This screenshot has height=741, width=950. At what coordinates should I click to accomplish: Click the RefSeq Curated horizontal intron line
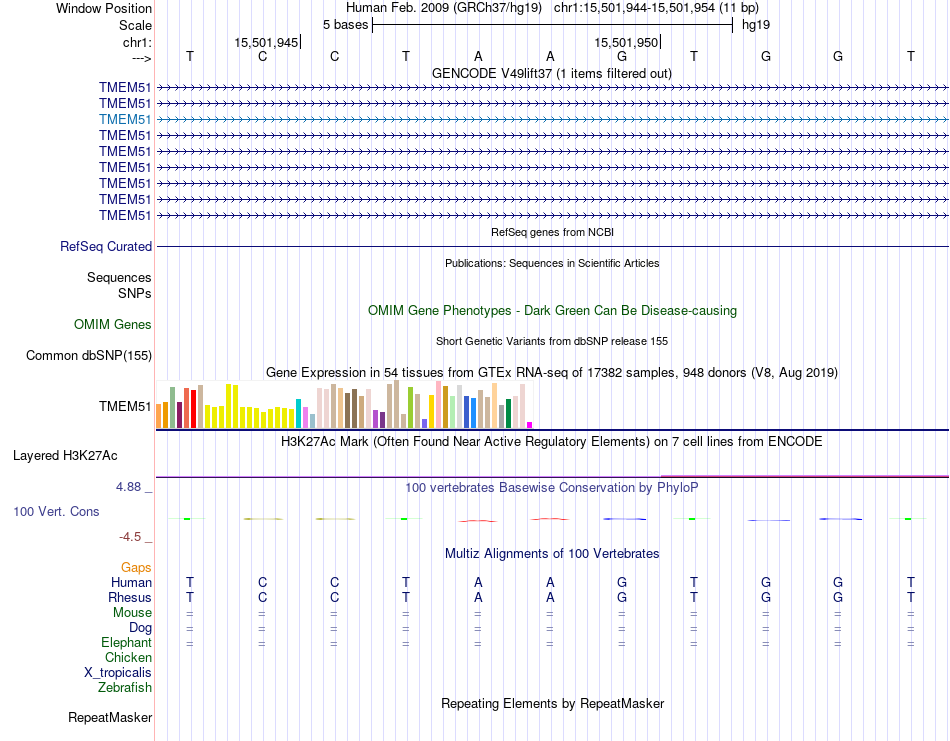(552, 247)
